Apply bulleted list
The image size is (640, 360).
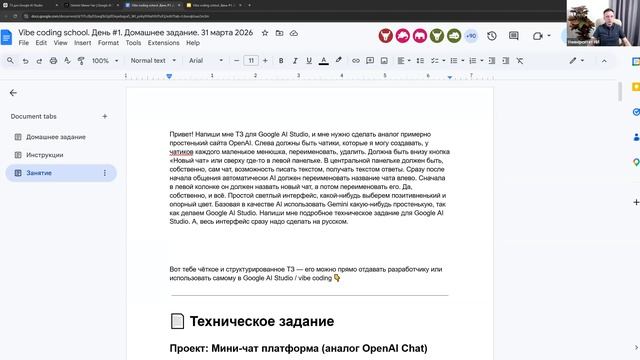453,60
